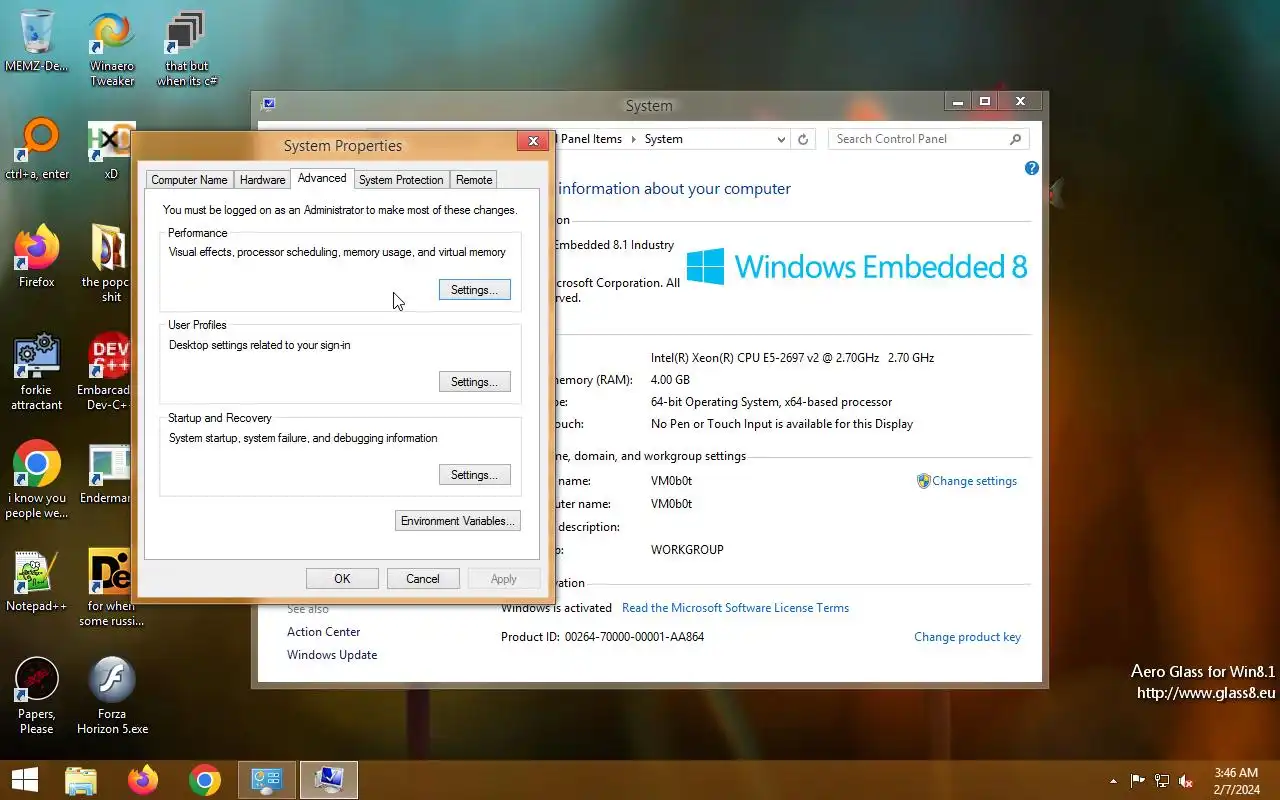Screen dimensions: 1280x800
Task: Click the 4.00 GB memory value
Action: 670,380
